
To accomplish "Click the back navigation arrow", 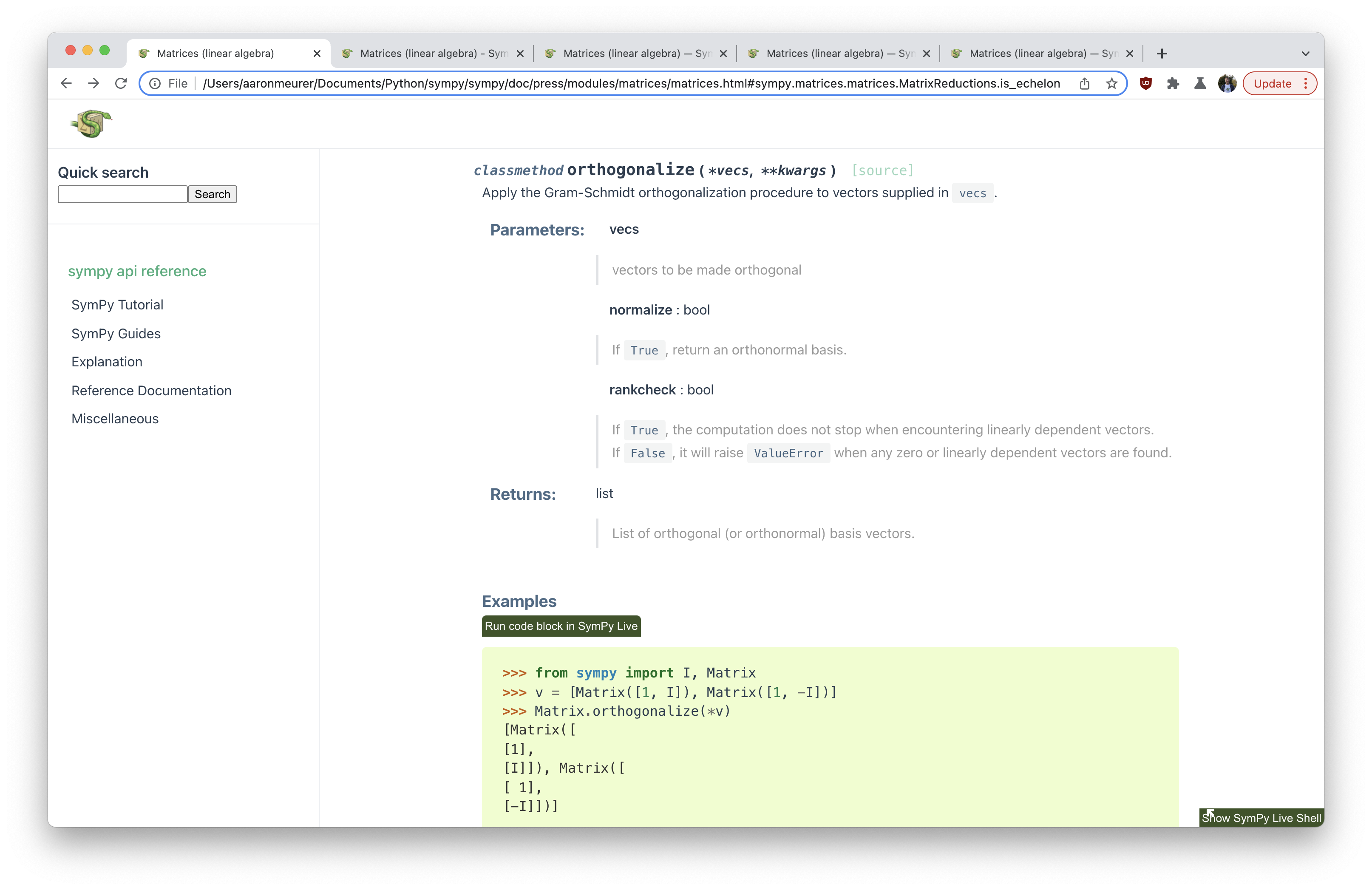I will point(66,83).
